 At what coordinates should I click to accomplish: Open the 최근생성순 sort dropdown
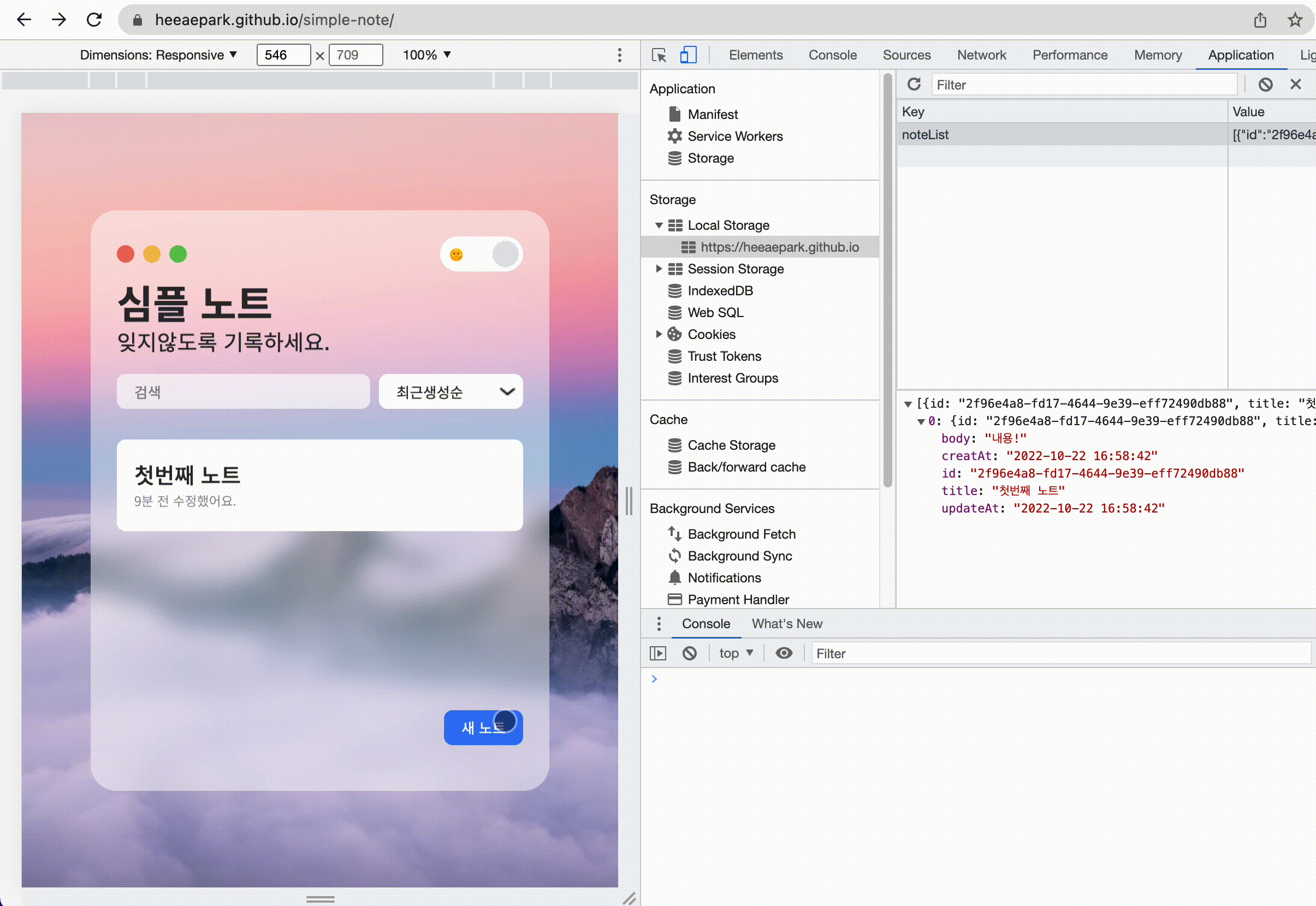pos(450,392)
